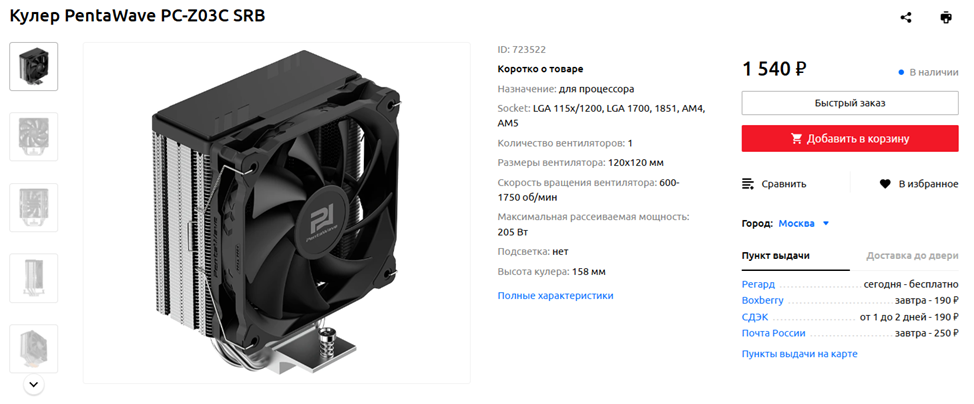Click the compare list icon
The width and height of the screenshot is (974, 404).
(748, 184)
